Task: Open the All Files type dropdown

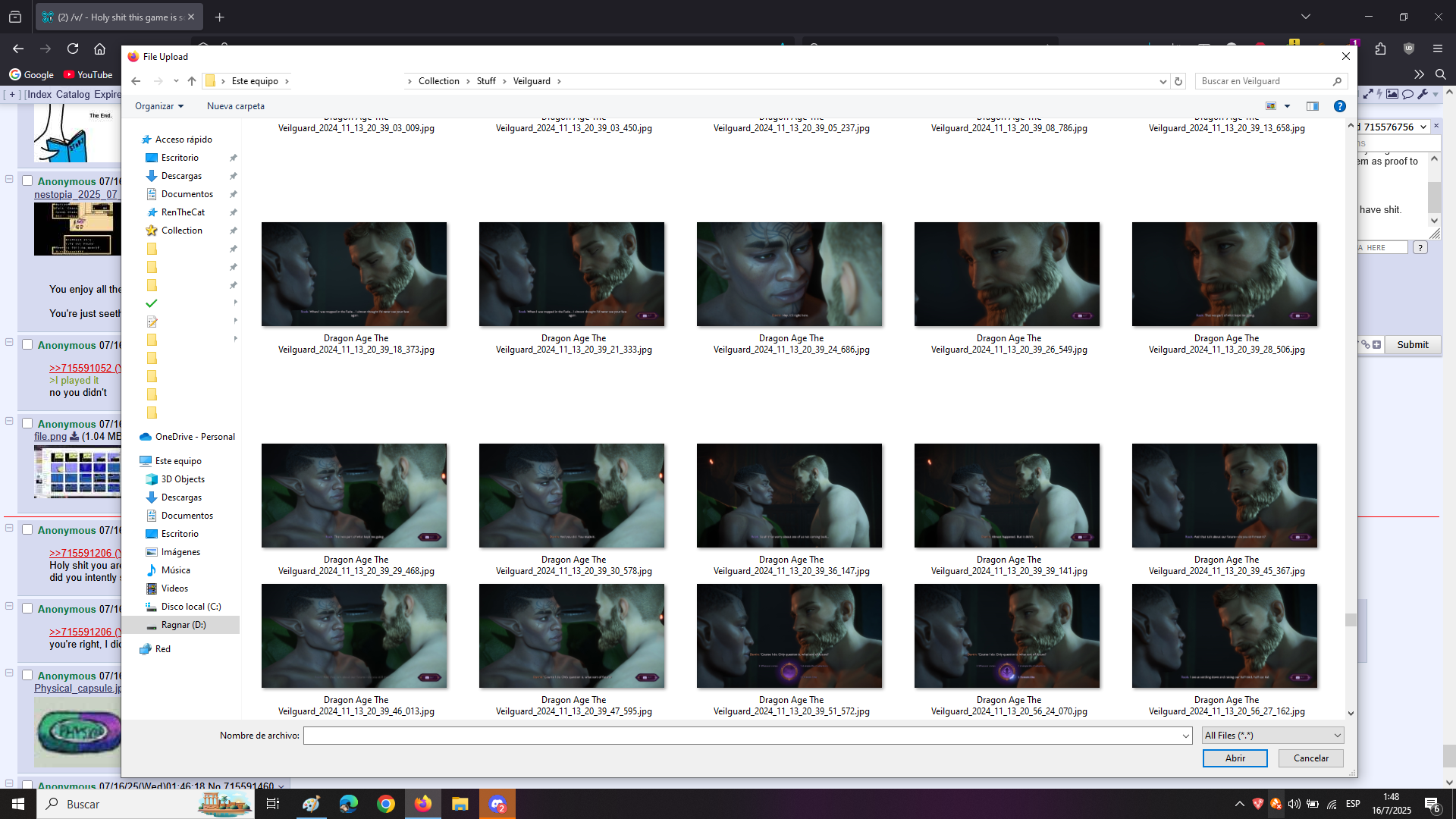Action: (1272, 735)
